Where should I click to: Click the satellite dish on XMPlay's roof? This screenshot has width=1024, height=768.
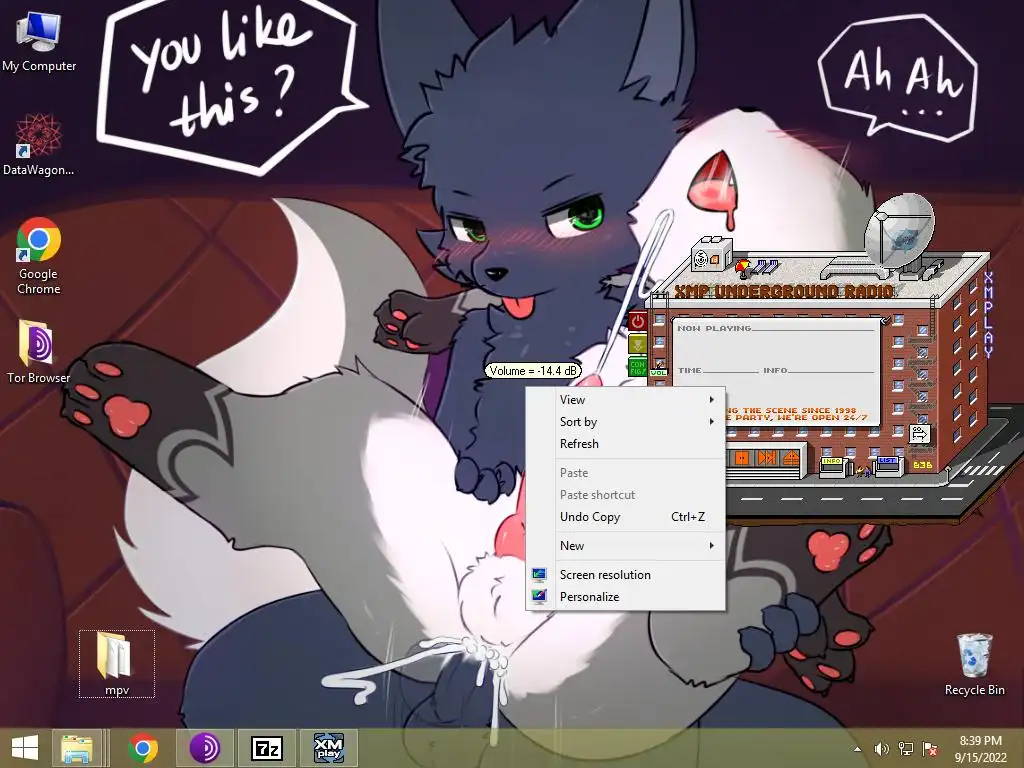click(x=900, y=232)
